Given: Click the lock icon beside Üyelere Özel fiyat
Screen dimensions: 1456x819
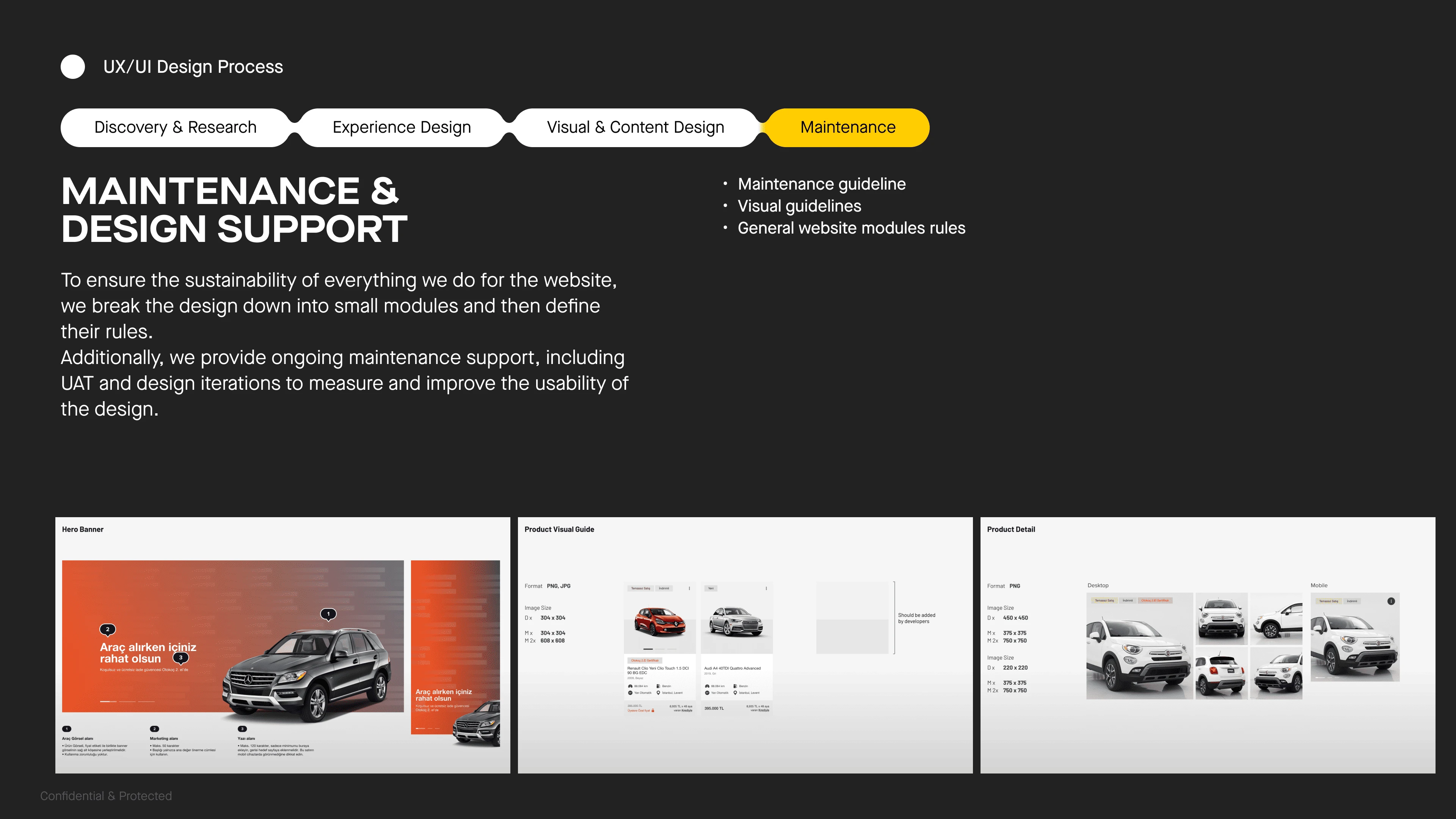Looking at the screenshot, I should [x=653, y=711].
